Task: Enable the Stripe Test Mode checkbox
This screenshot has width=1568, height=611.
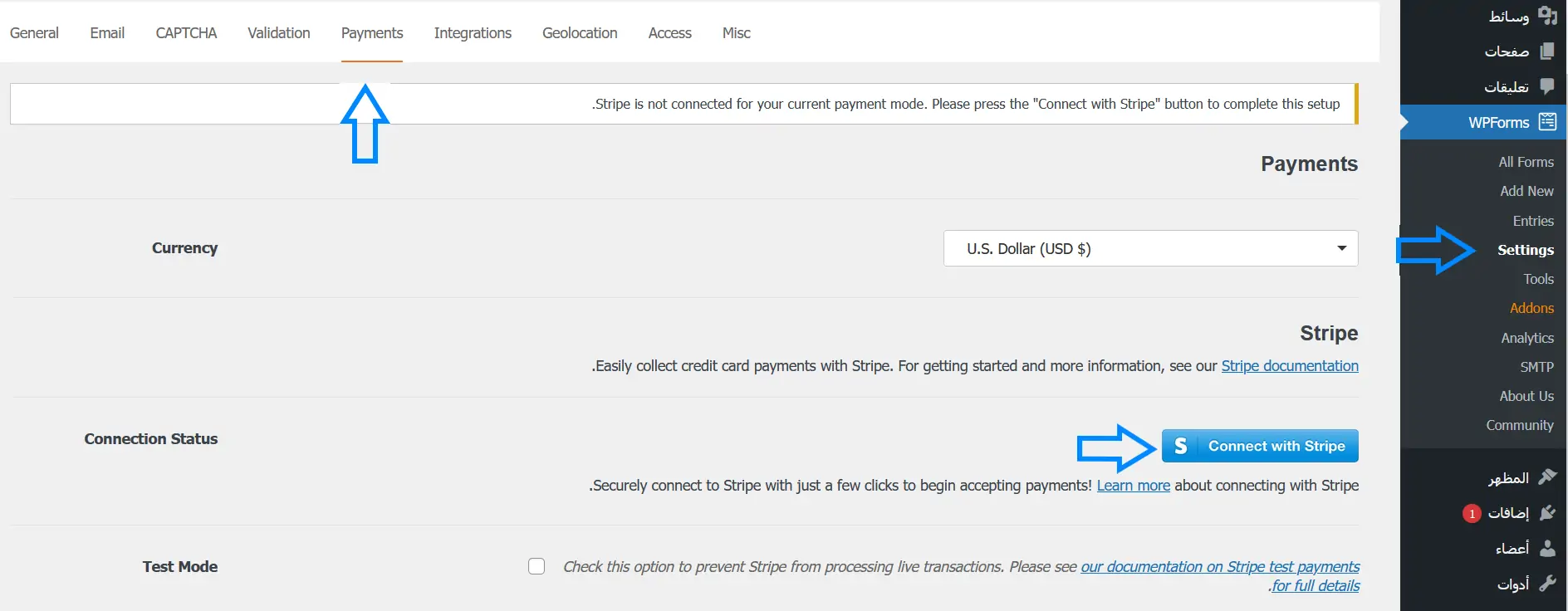Action: (x=537, y=566)
